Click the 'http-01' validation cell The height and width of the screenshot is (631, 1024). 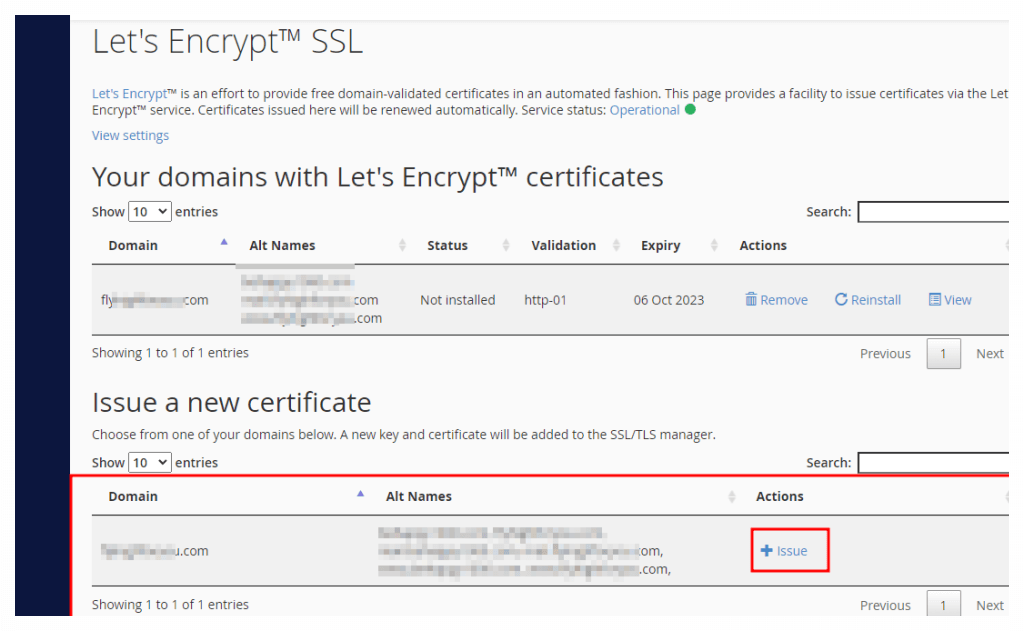(x=545, y=300)
